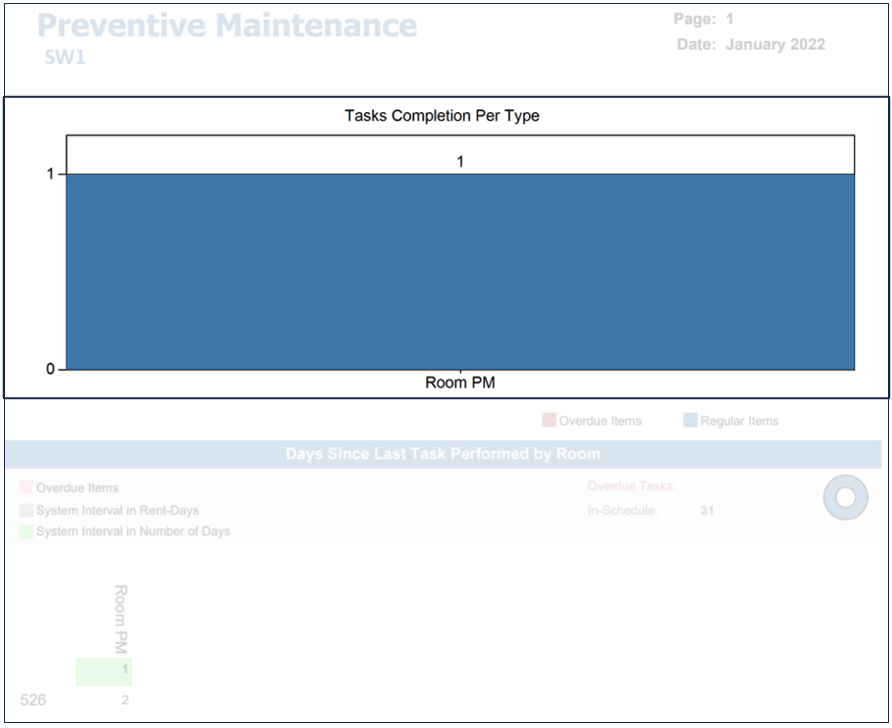The image size is (892, 728).
Task: Click the donut chart icon
Action: pos(845,497)
